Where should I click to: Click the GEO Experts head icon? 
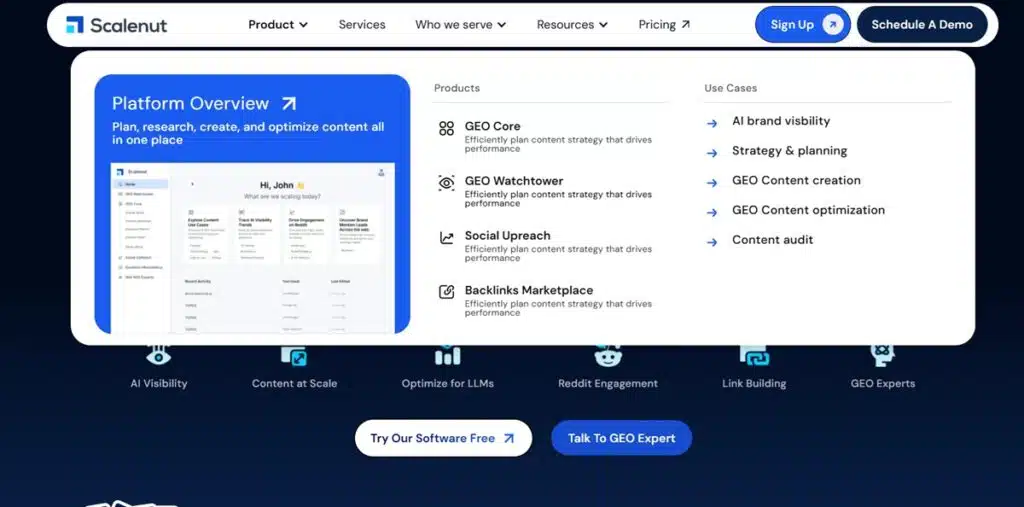point(883,355)
